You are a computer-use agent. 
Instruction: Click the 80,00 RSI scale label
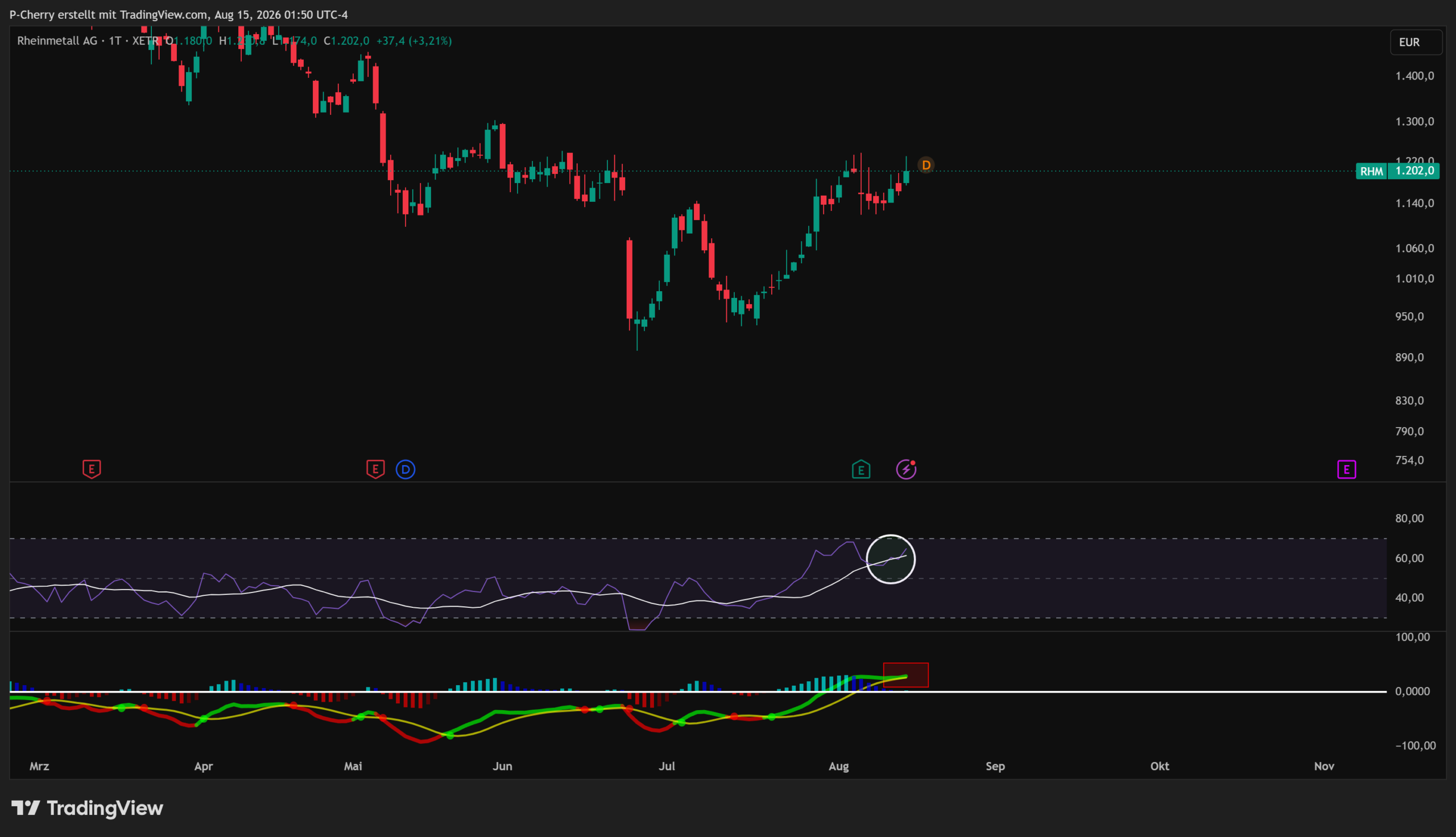1409,519
